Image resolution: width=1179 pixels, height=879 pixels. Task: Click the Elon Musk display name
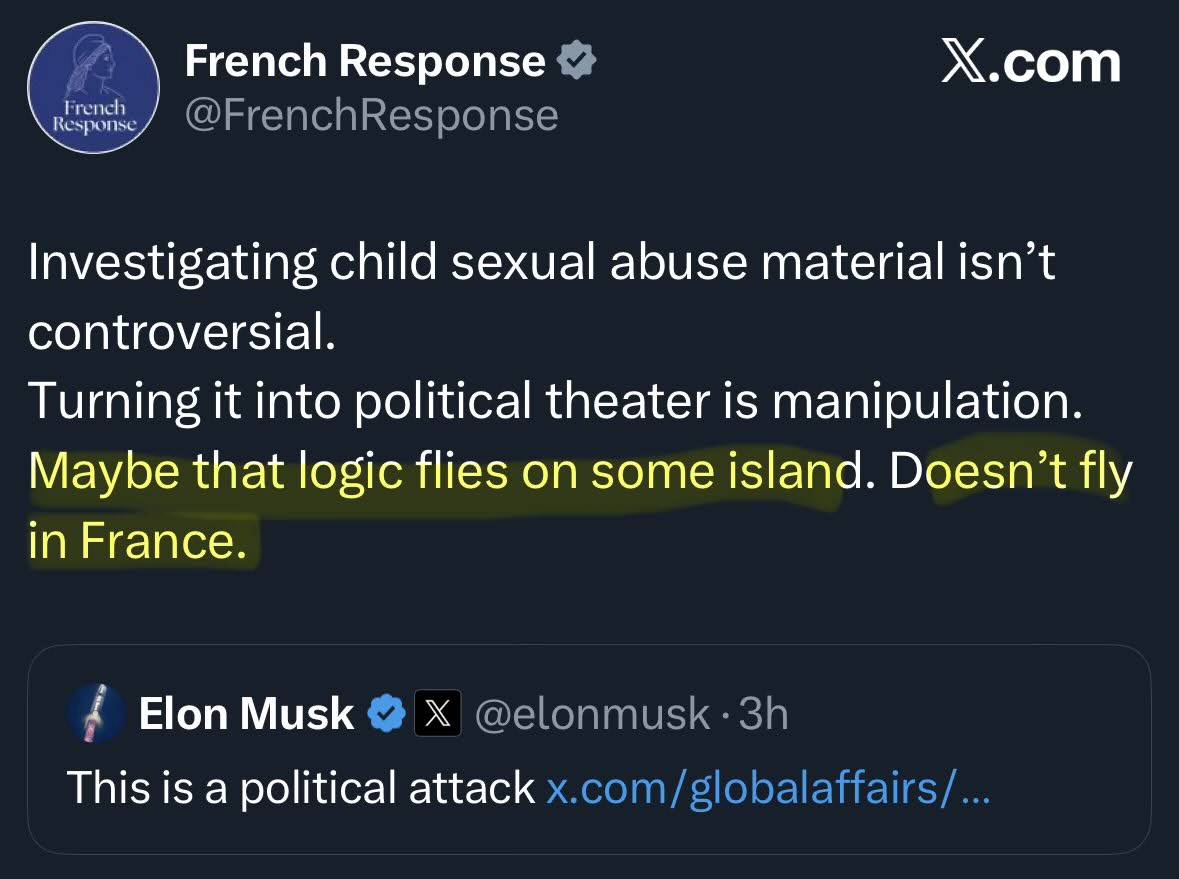[x=246, y=714]
